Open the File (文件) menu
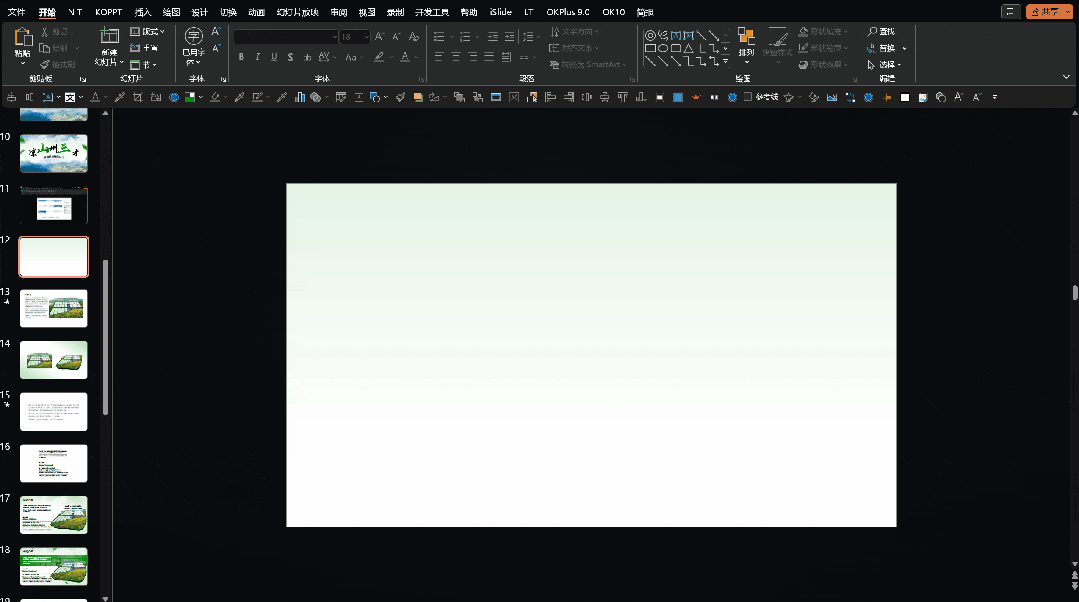 tap(17, 12)
